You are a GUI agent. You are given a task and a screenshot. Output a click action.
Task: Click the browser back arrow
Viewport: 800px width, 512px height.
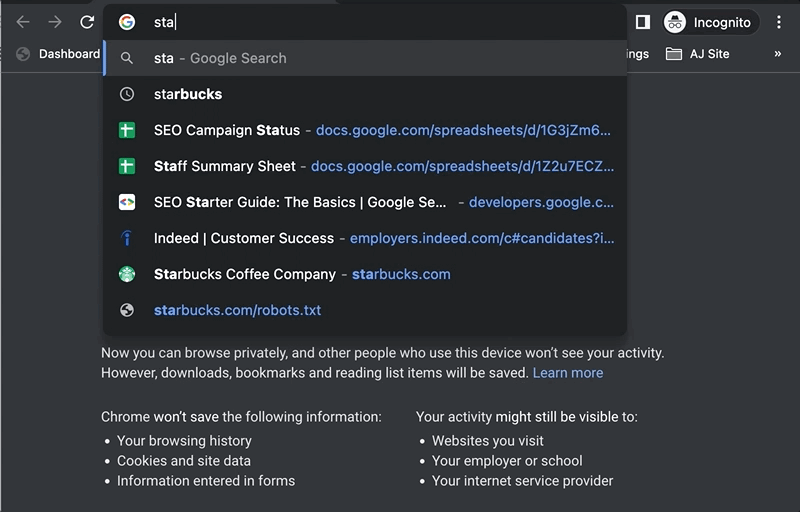point(23,22)
